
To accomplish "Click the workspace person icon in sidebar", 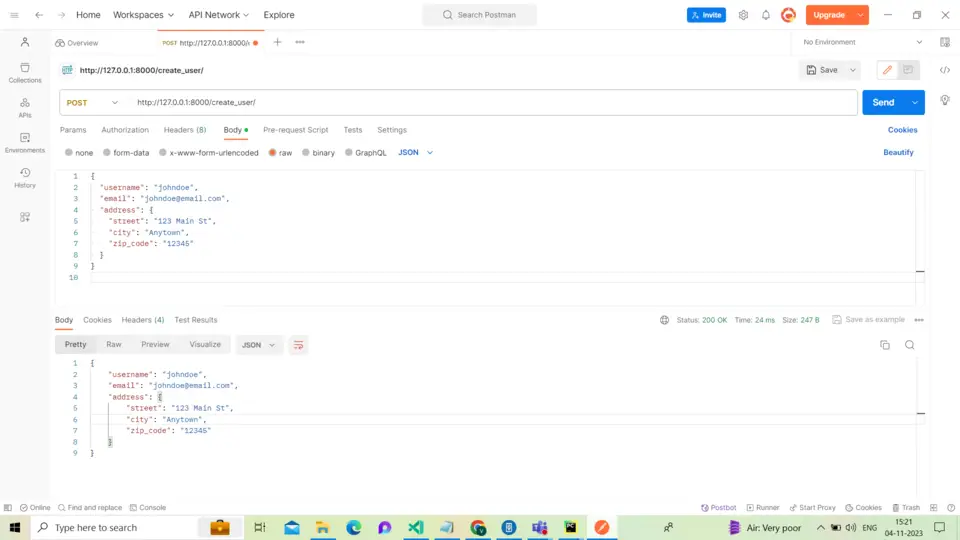I will [25, 42].
